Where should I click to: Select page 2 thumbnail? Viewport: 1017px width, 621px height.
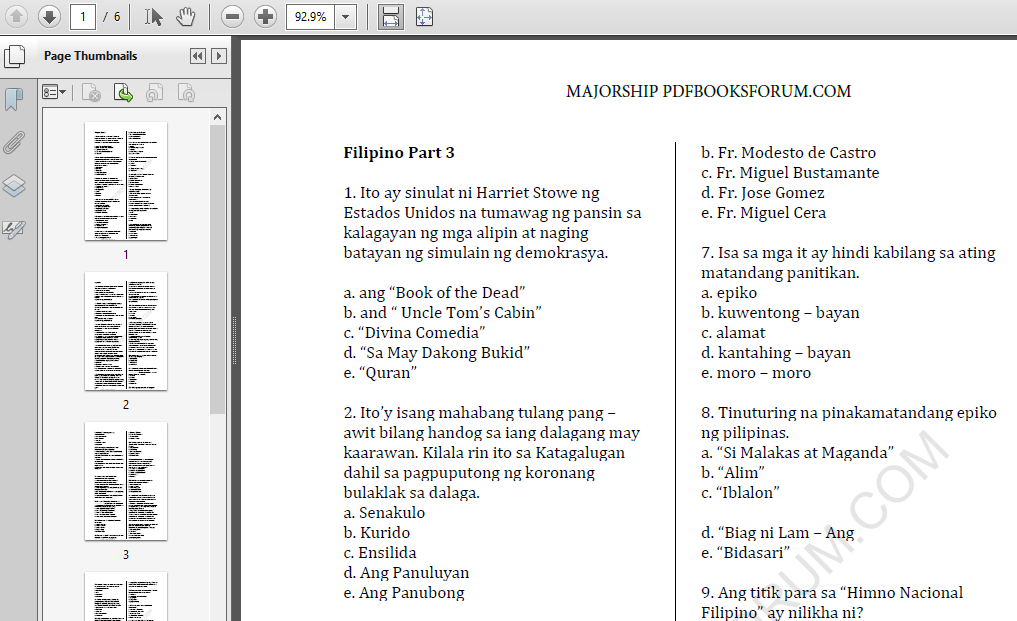click(126, 331)
